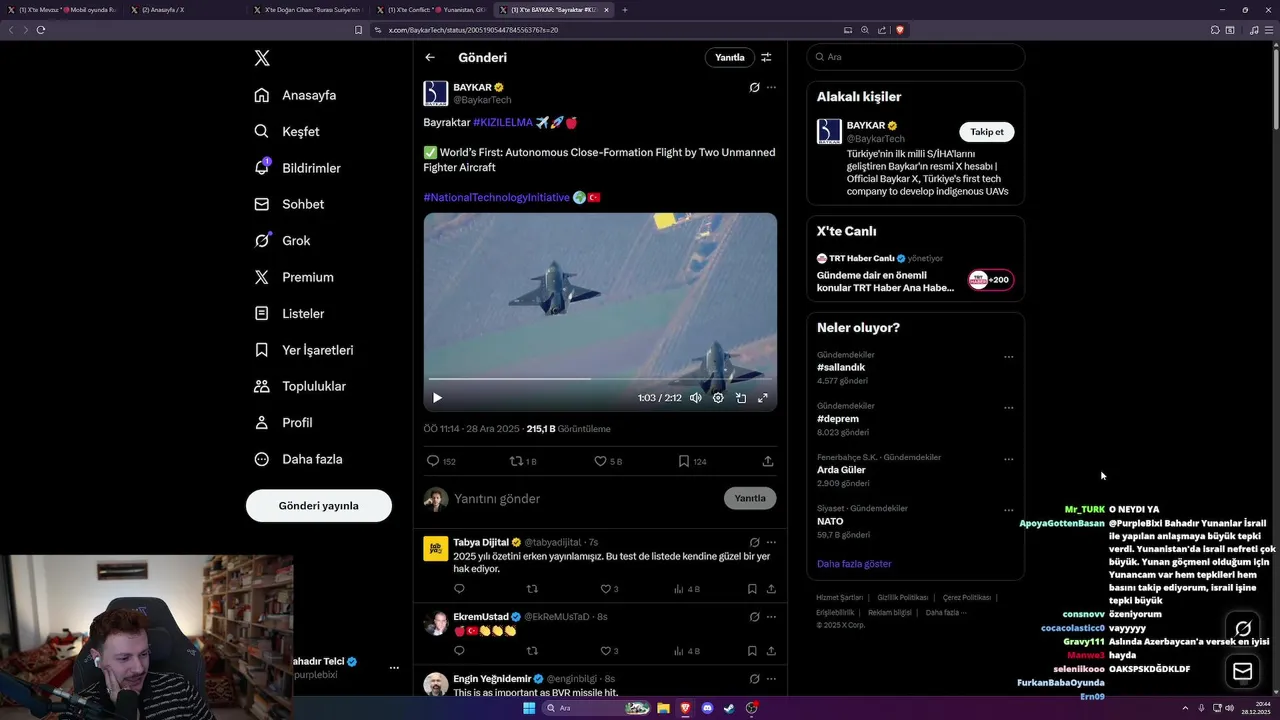Click Takip et to follow BAYKAR
The width and height of the screenshot is (1280, 720).
point(987,132)
